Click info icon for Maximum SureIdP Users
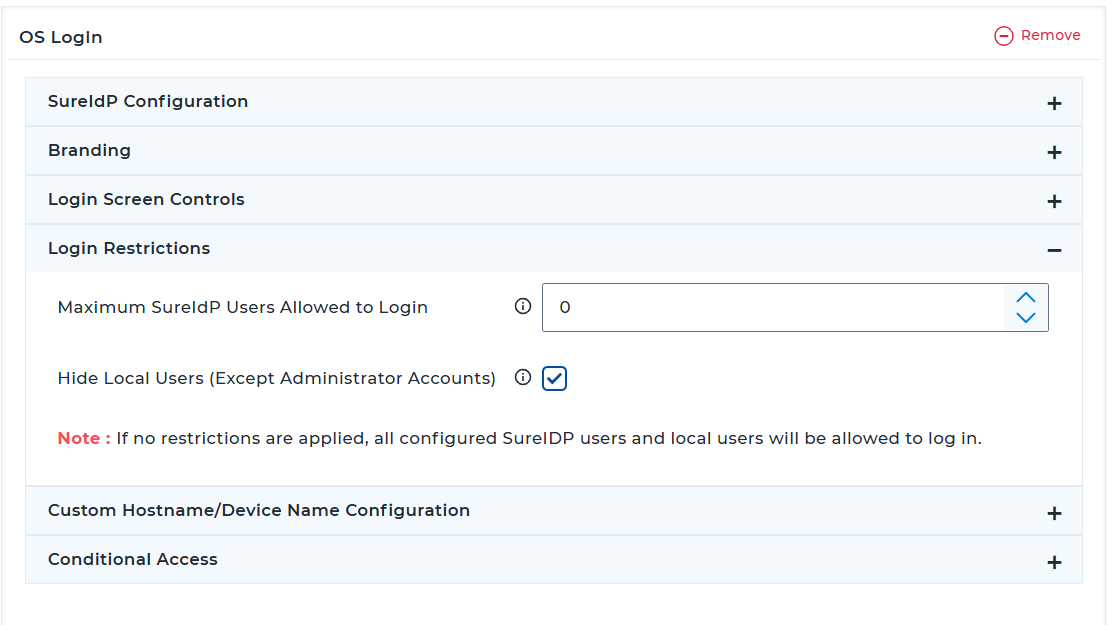The width and height of the screenshot is (1108, 625). tap(522, 307)
